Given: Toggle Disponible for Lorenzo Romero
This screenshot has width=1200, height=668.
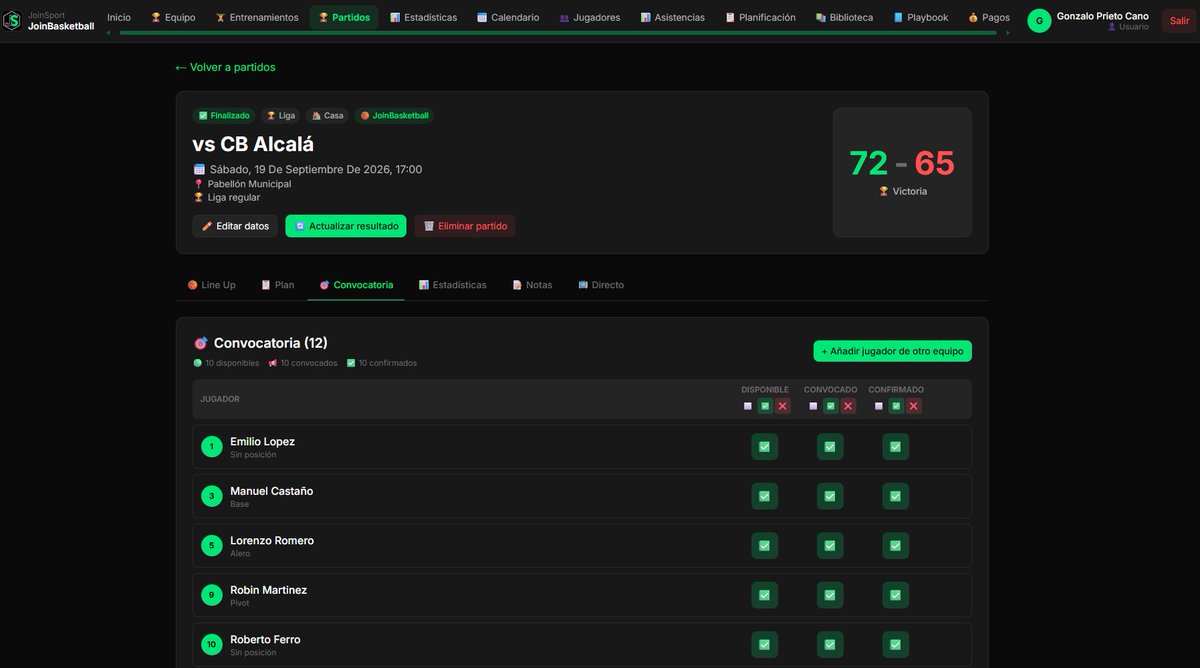Looking at the screenshot, I should coord(764,546).
